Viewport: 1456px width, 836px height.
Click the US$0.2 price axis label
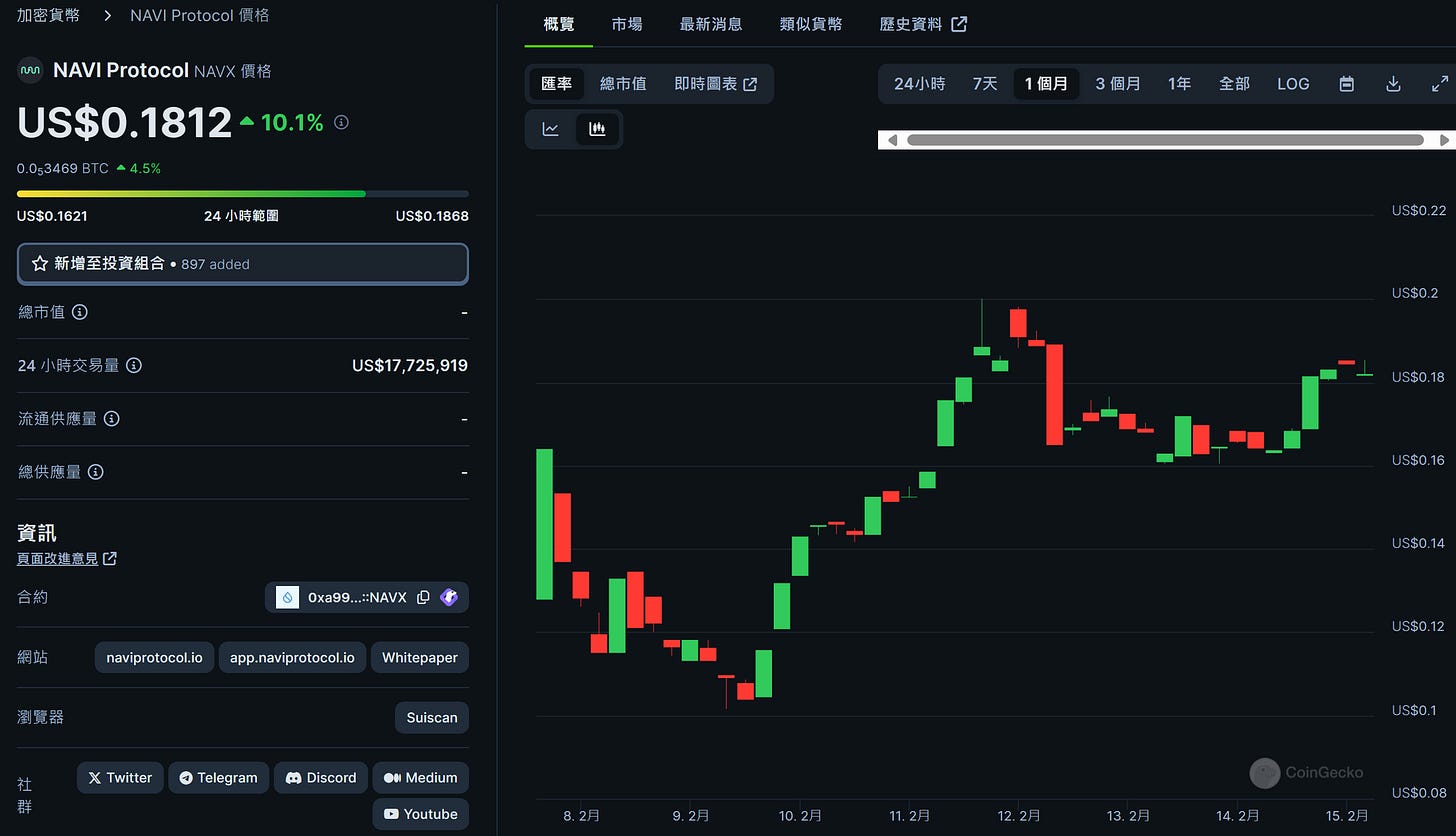1414,293
